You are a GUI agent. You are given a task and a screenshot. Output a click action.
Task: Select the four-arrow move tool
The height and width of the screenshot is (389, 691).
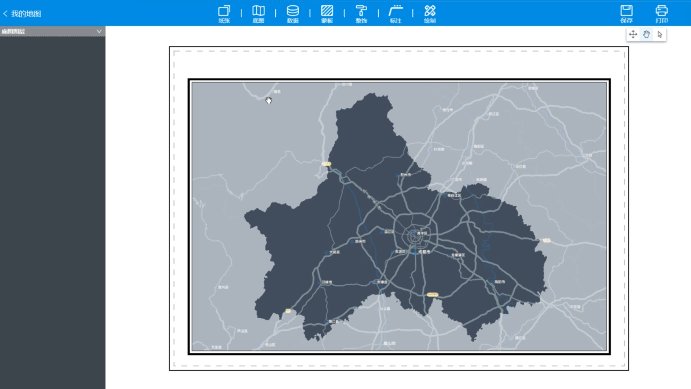[x=633, y=34]
